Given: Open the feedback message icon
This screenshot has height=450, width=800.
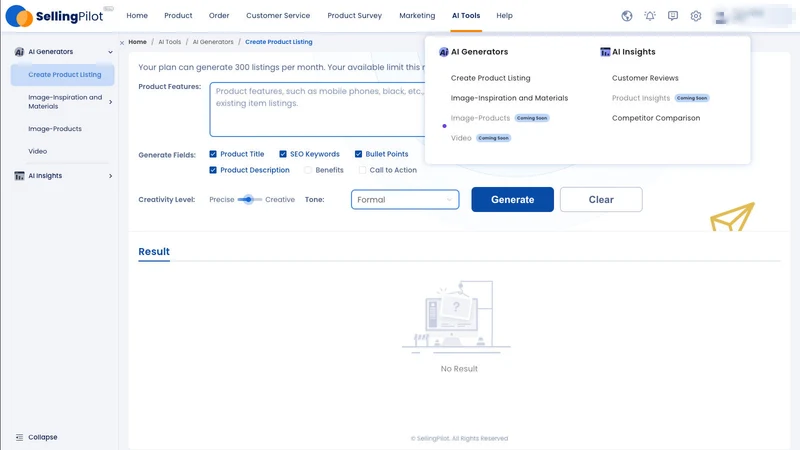Looking at the screenshot, I should click(x=672, y=16).
